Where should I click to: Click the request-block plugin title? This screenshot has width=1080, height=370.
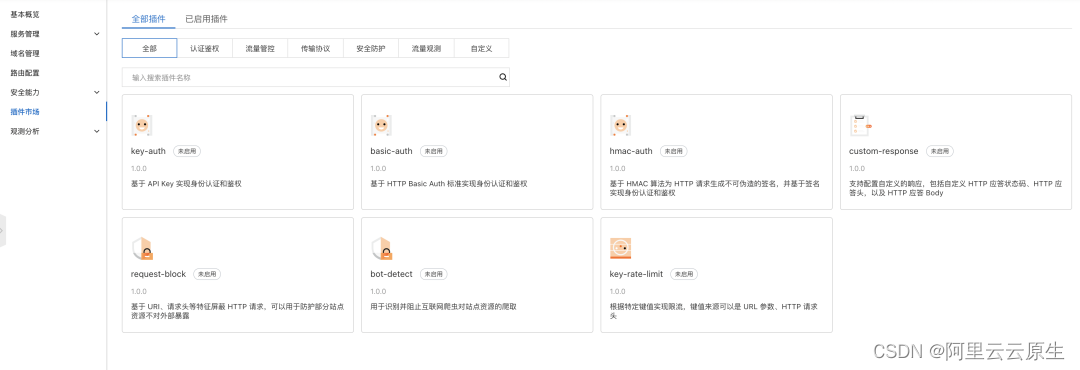tap(158, 274)
